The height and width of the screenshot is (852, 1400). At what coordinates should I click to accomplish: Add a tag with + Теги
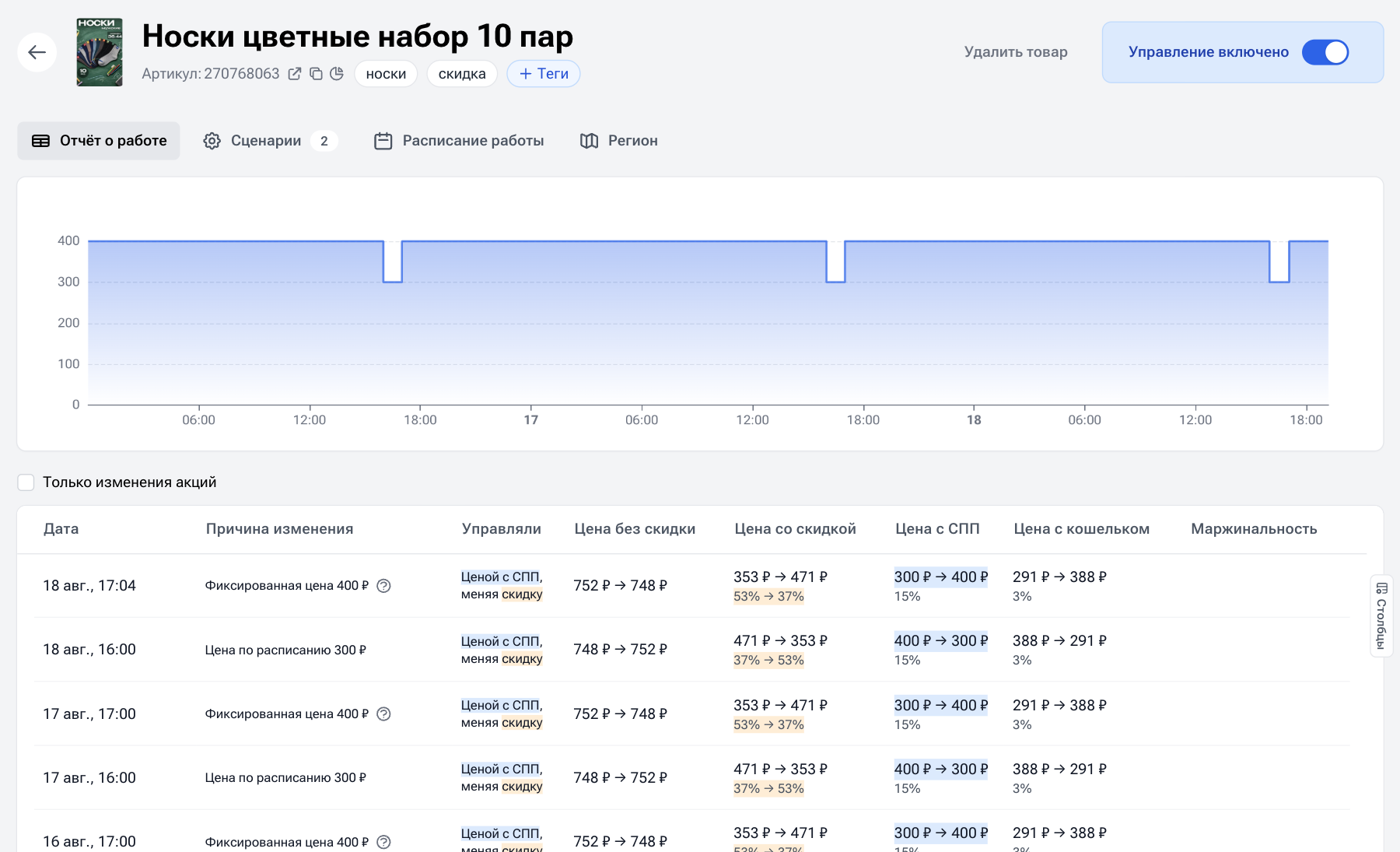click(x=544, y=74)
